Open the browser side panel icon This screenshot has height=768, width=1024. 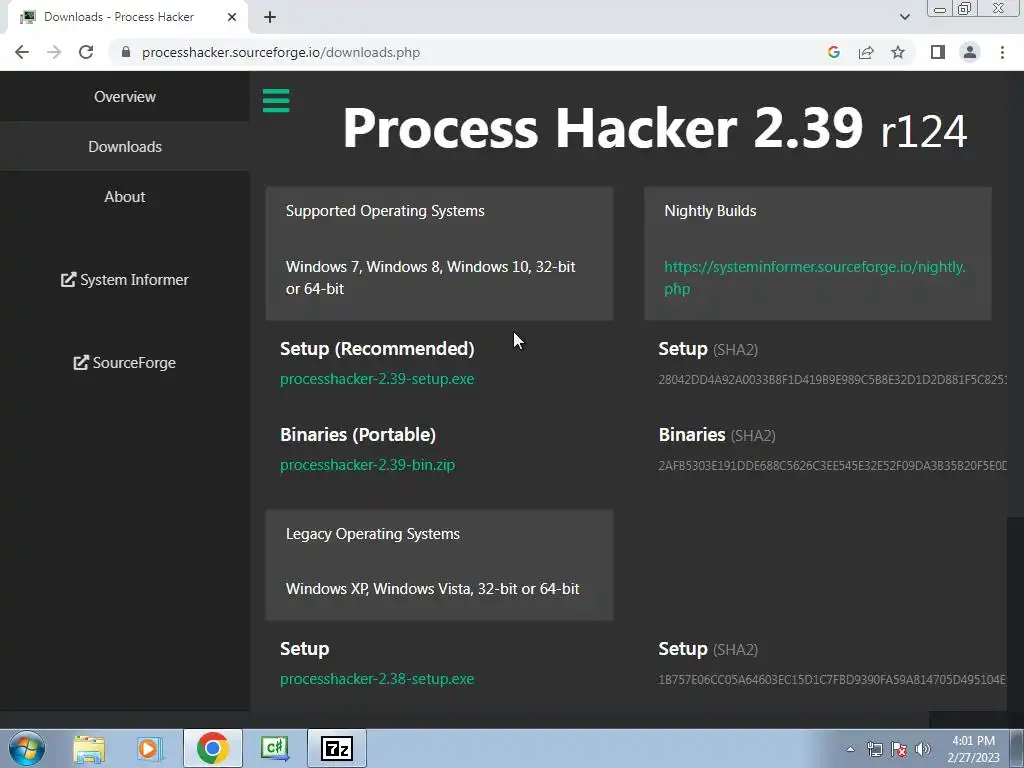point(938,52)
